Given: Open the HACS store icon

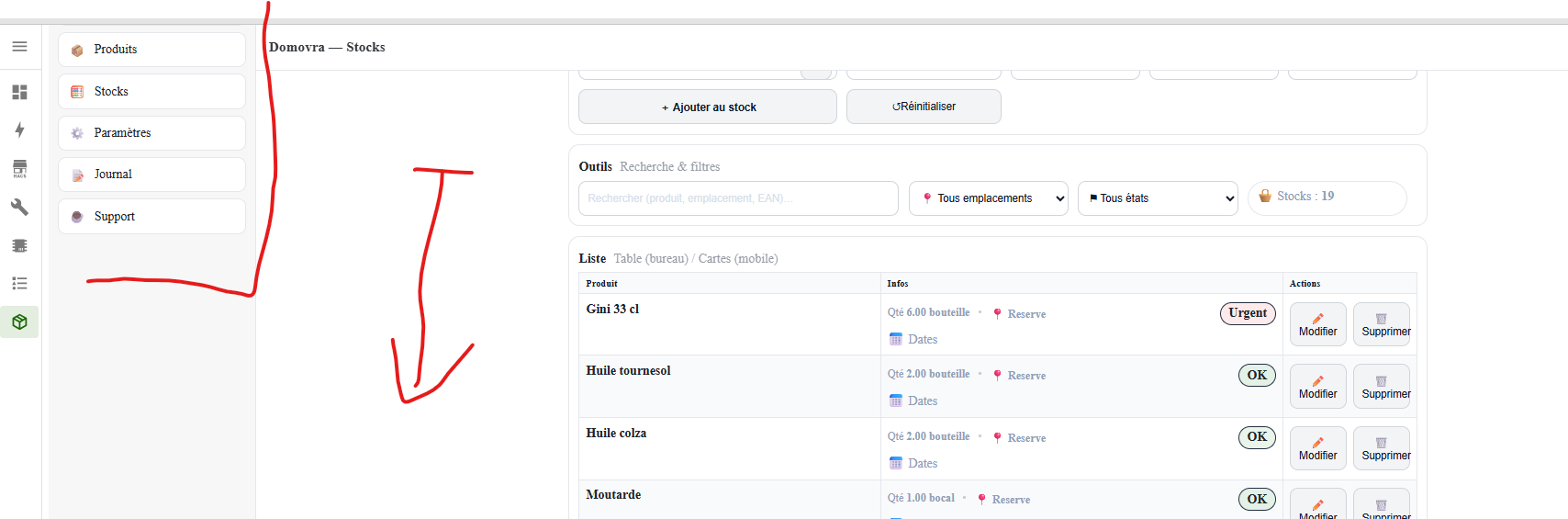Looking at the screenshot, I should 19,169.
